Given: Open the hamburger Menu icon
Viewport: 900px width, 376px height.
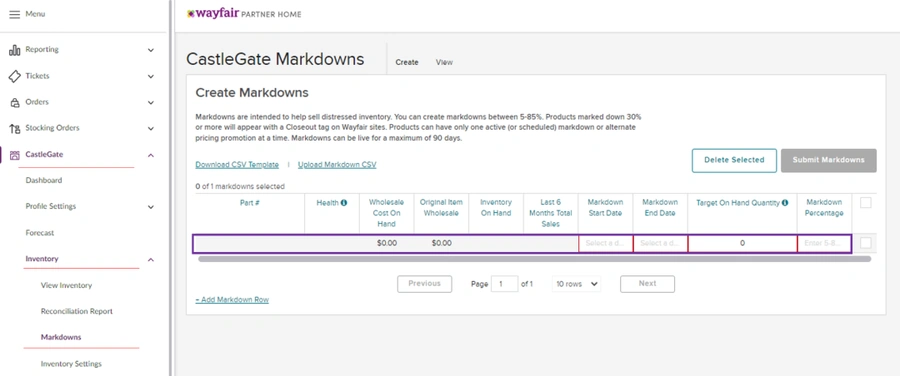Looking at the screenshot, I should pyautogui.click(x=14, y=14).
